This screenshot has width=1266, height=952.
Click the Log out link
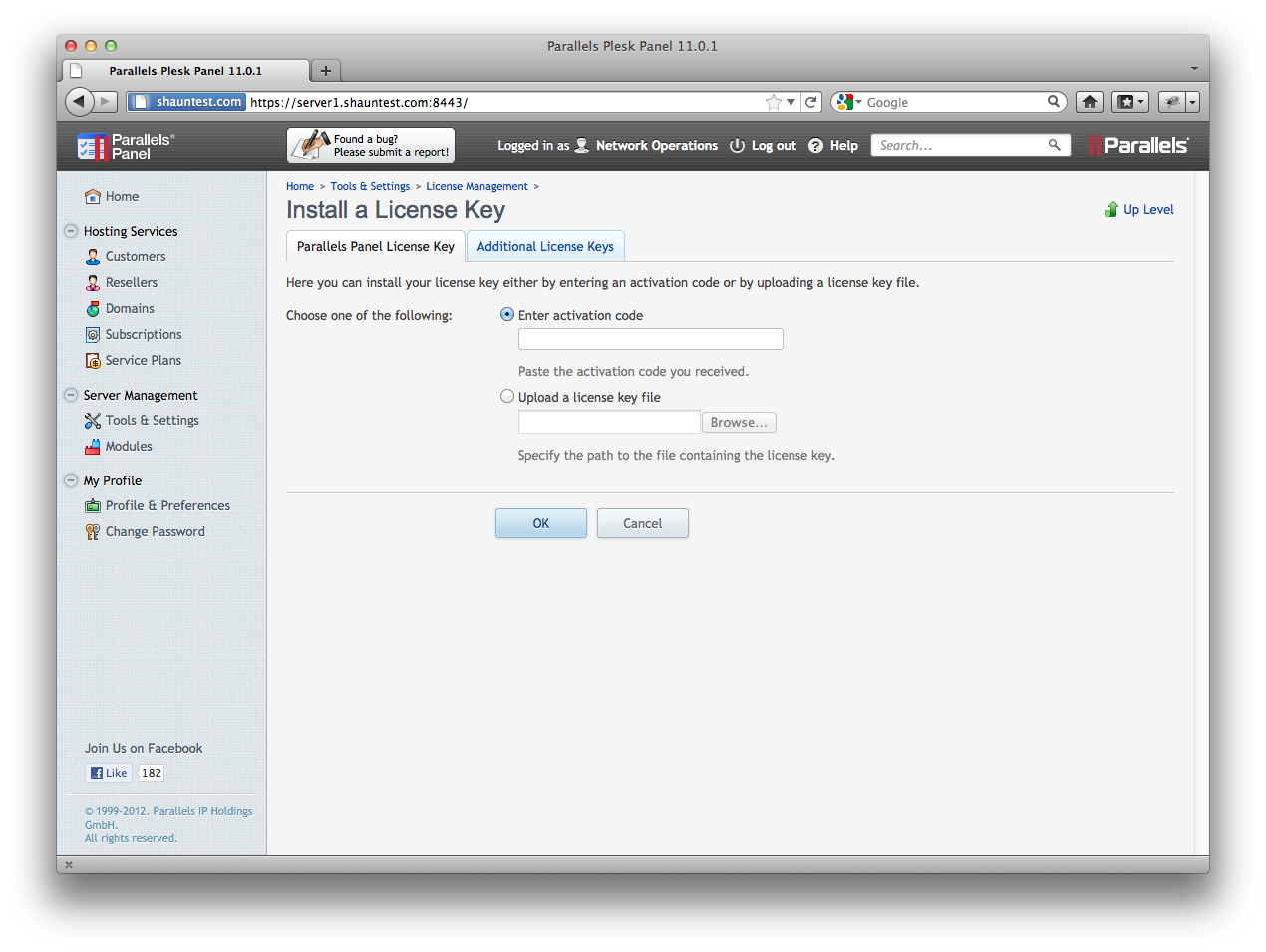tap(774, 146)
